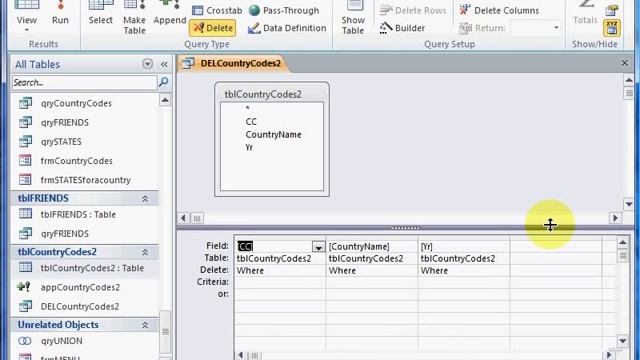The width and height of the screenshot is (640, 360).
Task: Open qryCountryCodes query
Action: (x=76, y=103)
